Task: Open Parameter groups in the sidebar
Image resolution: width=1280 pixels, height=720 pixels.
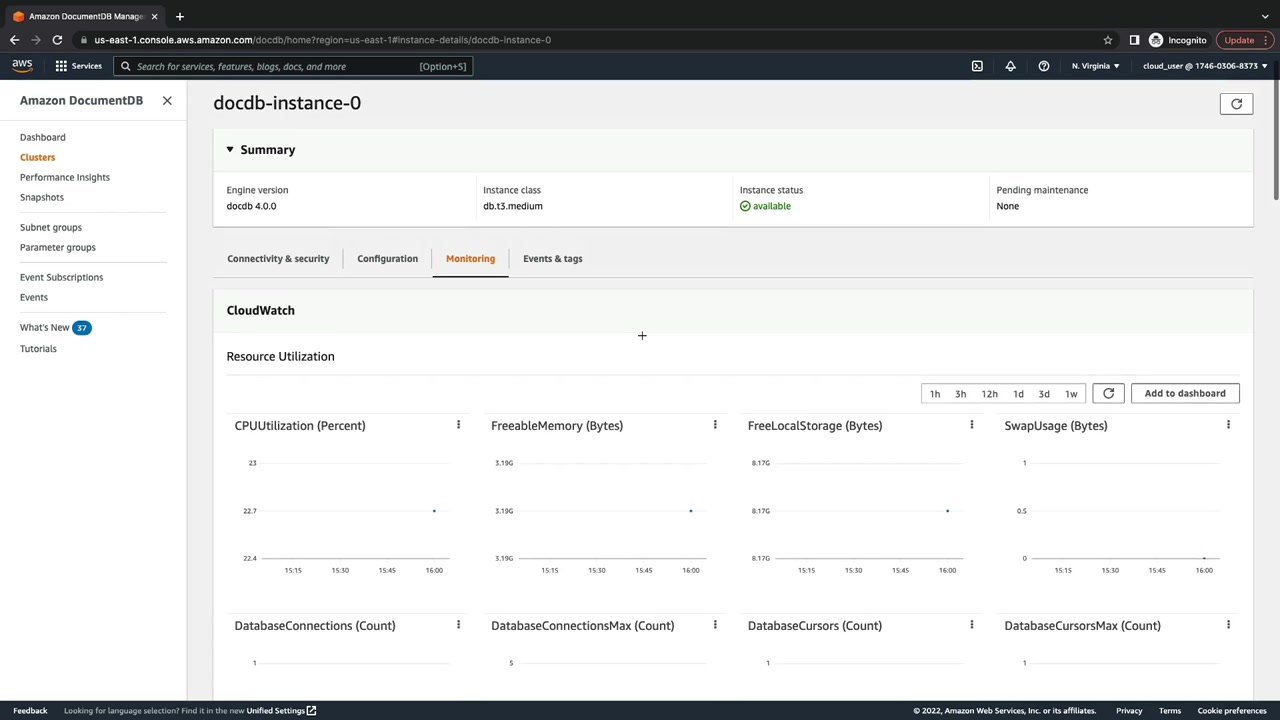Action: pos(58,247)
